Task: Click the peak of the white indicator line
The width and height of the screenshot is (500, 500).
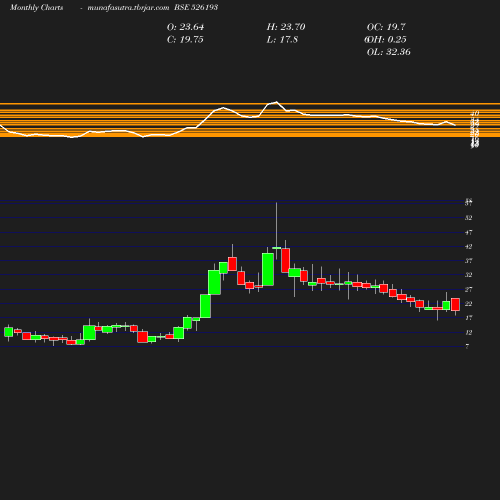Action: tap(276, 102)
